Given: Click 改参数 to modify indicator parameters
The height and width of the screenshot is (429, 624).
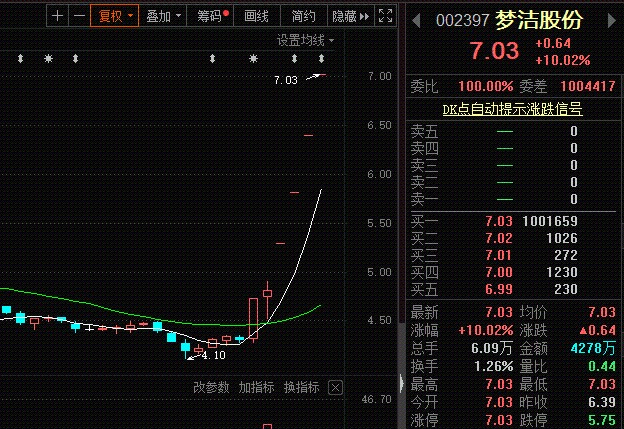Looking at the screenshot, I should [211, 387].
